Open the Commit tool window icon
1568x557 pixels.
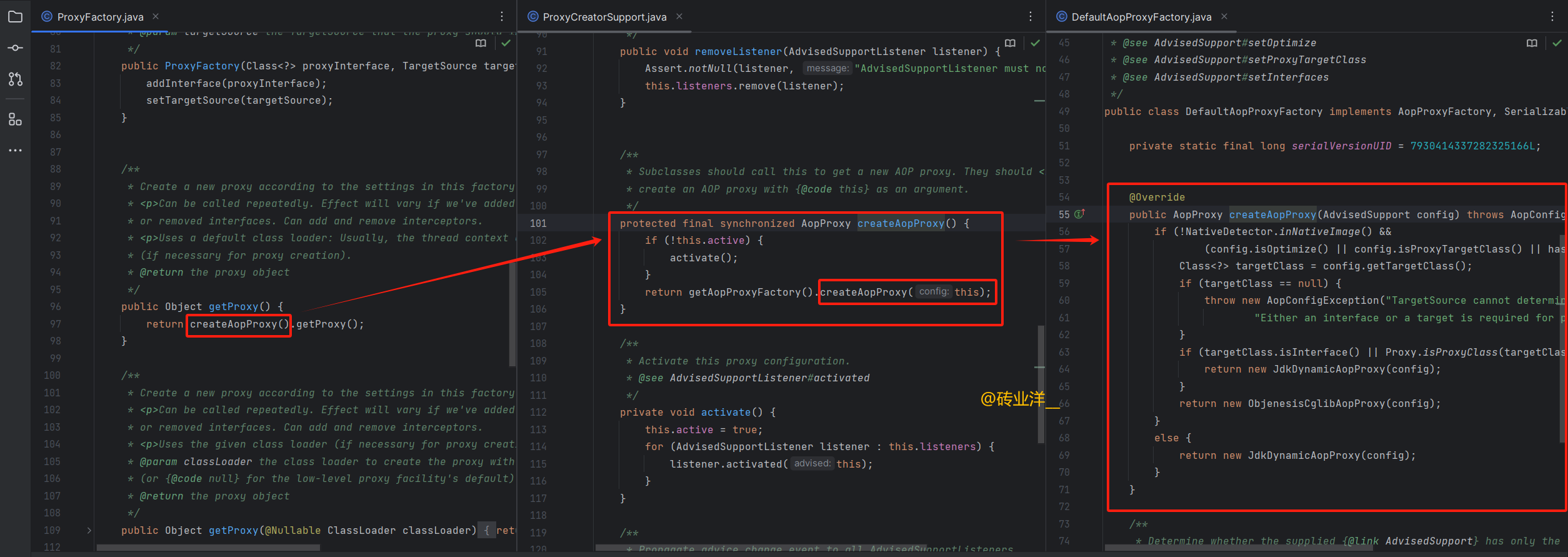(15, 48)
